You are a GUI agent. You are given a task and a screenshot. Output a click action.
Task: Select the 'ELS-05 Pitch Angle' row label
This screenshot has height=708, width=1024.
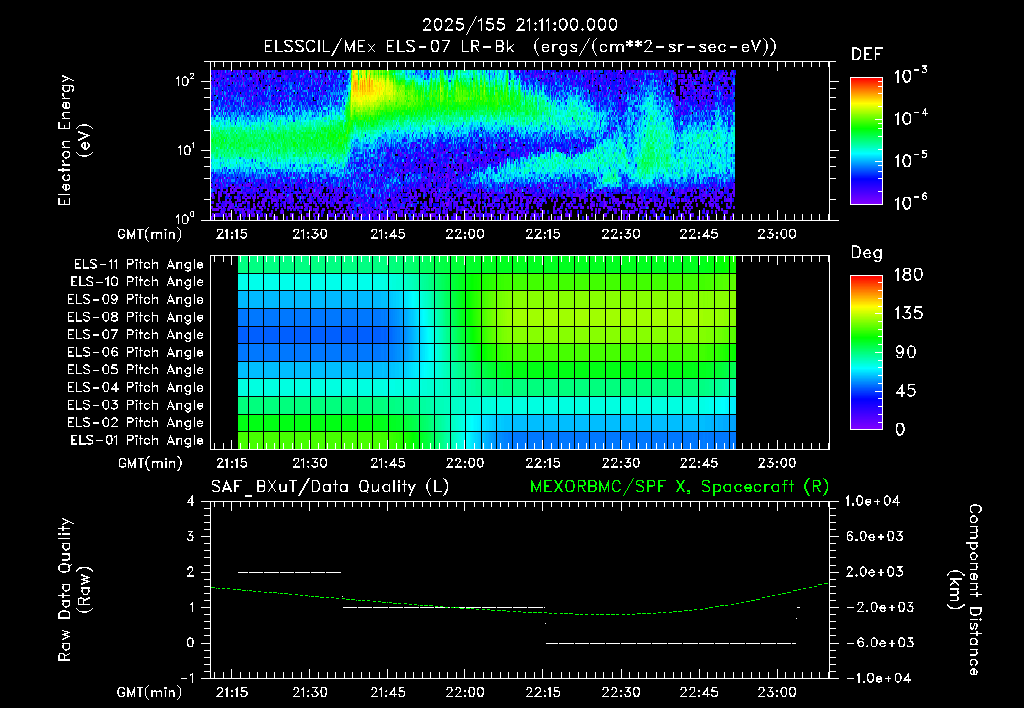point(135,370)
